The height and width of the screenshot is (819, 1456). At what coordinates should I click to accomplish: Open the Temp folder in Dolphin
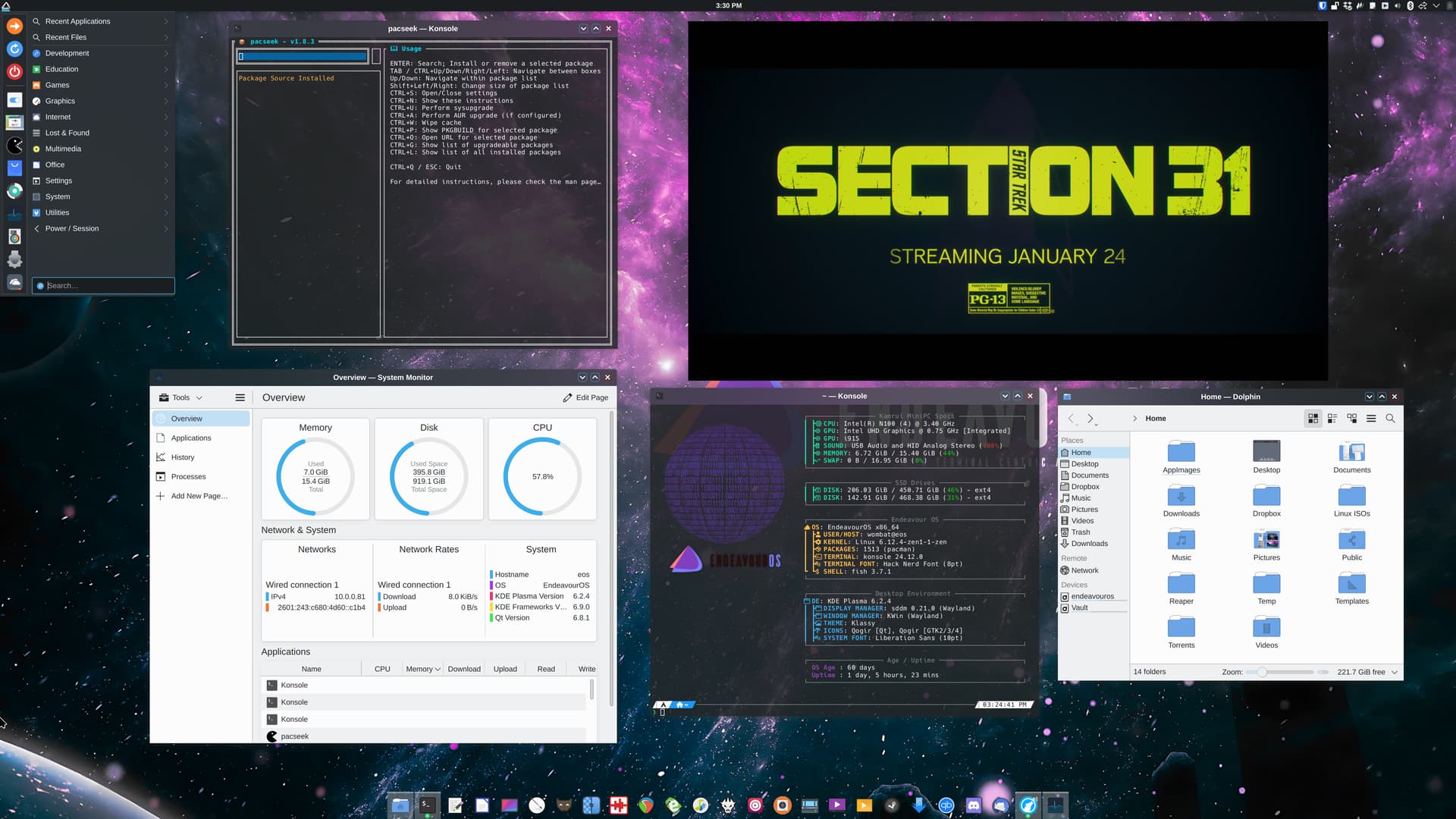(1266, 588)
